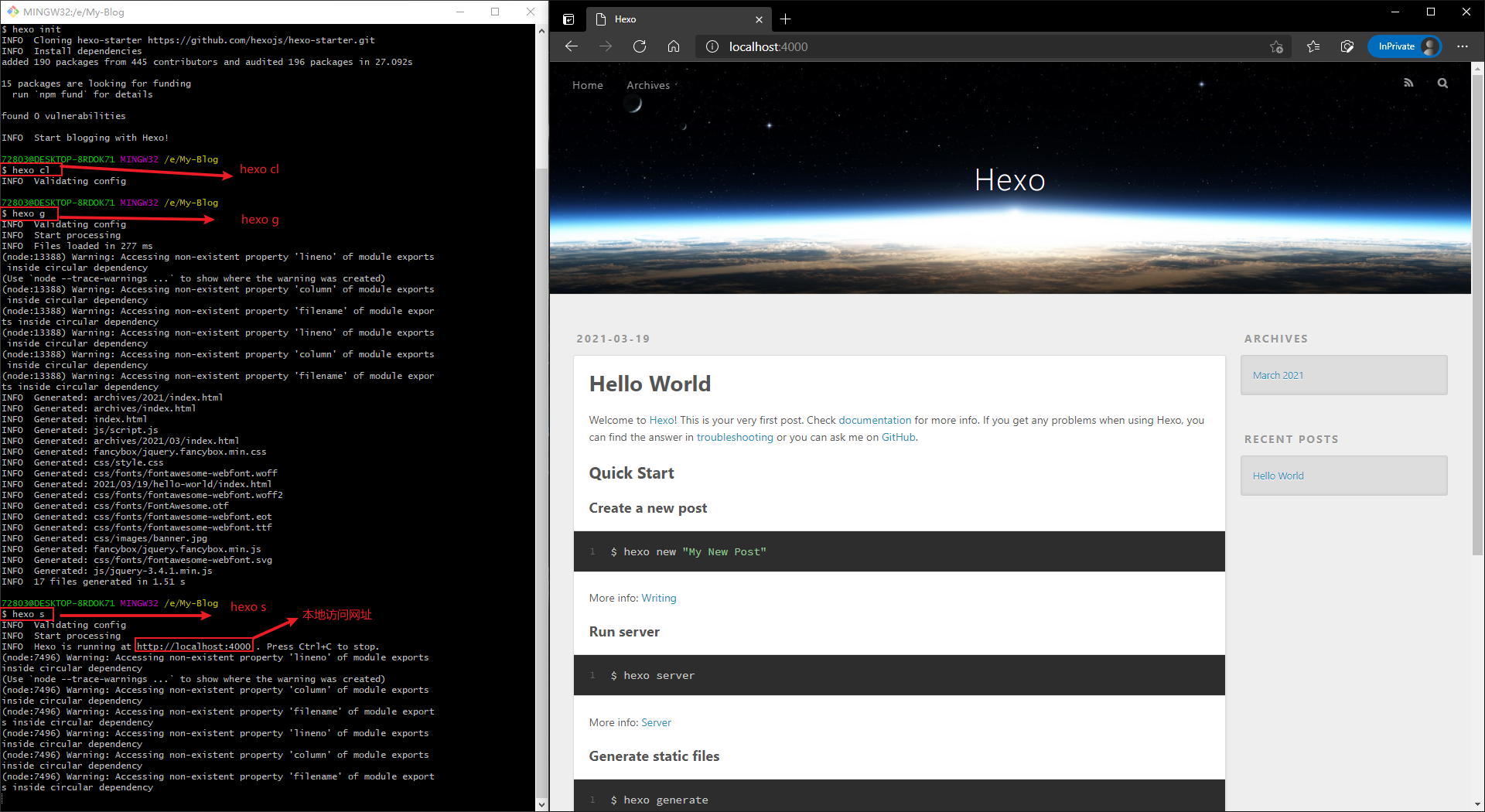Open the Archives menu on blog
This screenshot has height=812, width=1485.
tap(648, 85)
